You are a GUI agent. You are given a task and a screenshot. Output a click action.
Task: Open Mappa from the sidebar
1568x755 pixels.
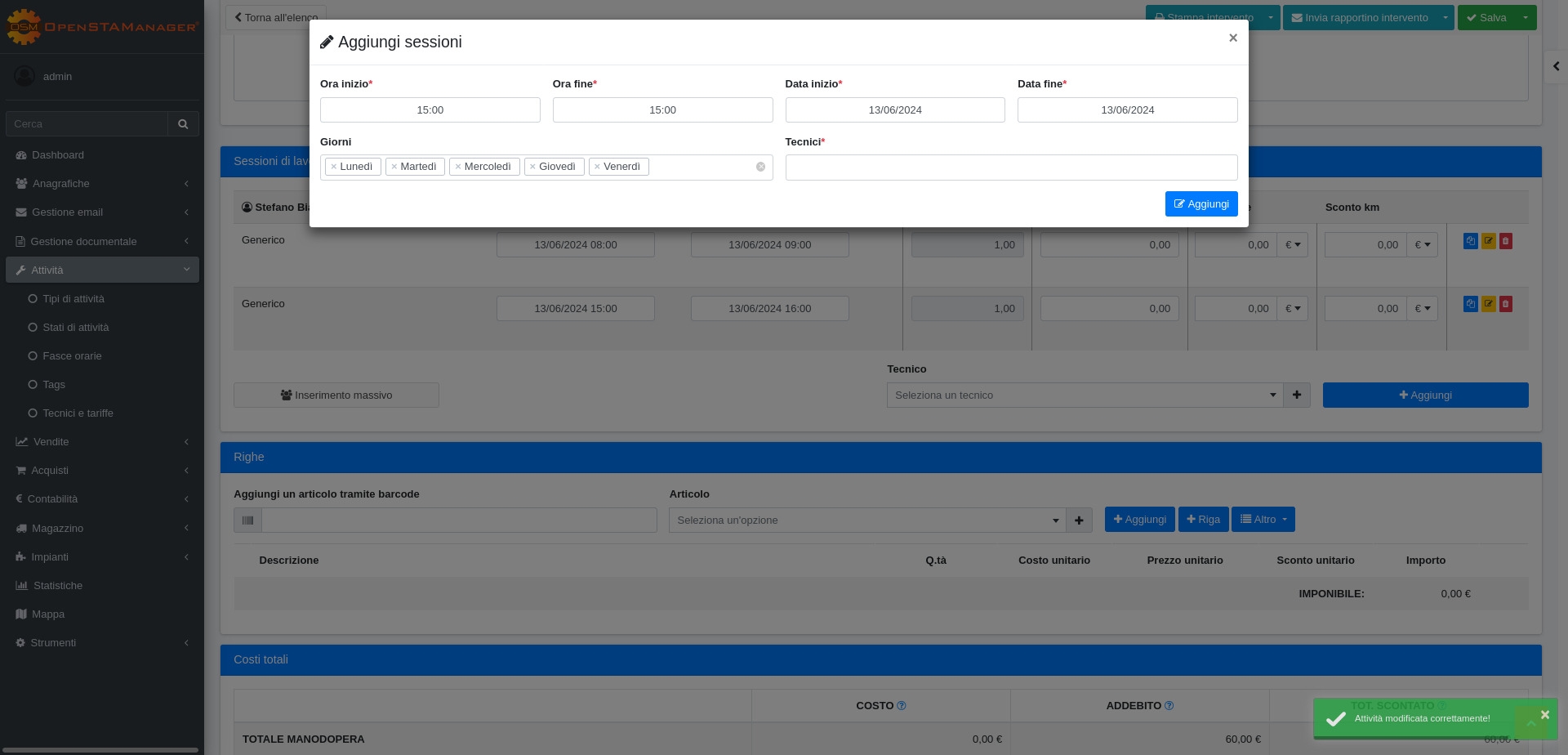[47, 614]
